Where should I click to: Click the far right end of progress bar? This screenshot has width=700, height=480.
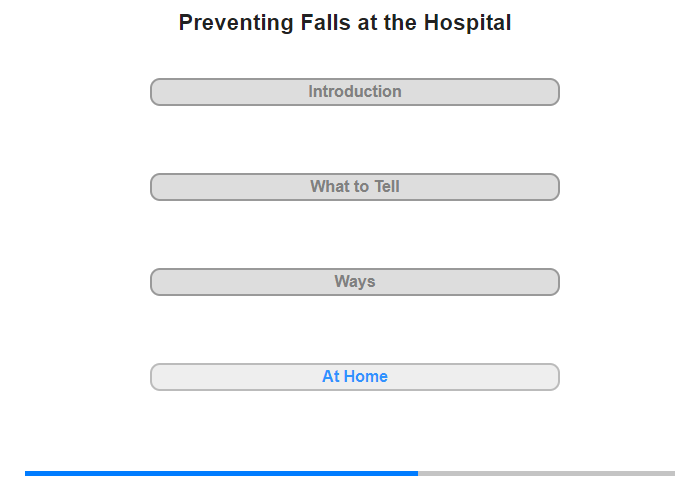(x=673, y=473)
